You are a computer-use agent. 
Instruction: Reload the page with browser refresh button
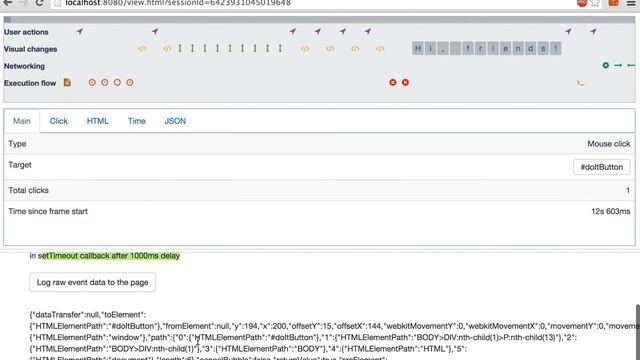[39, 3]
